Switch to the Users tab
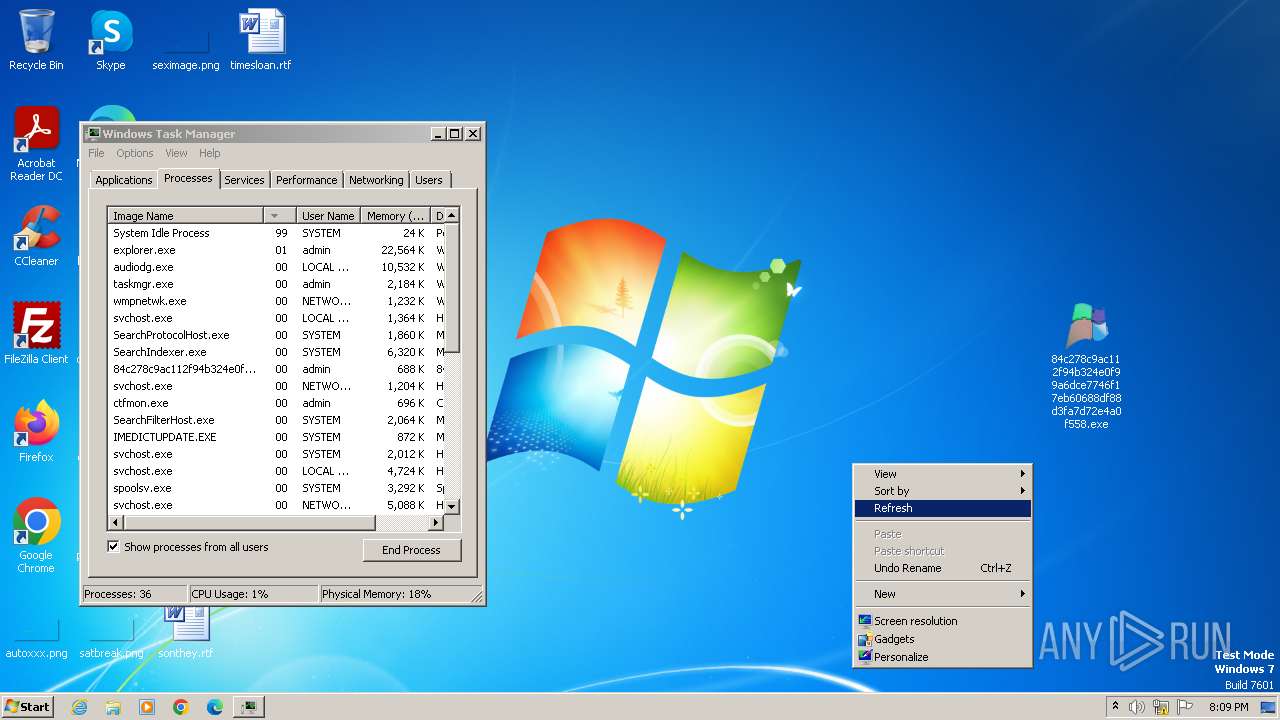The width and height of the screenshot is (1280, 720). click(429, 180)
